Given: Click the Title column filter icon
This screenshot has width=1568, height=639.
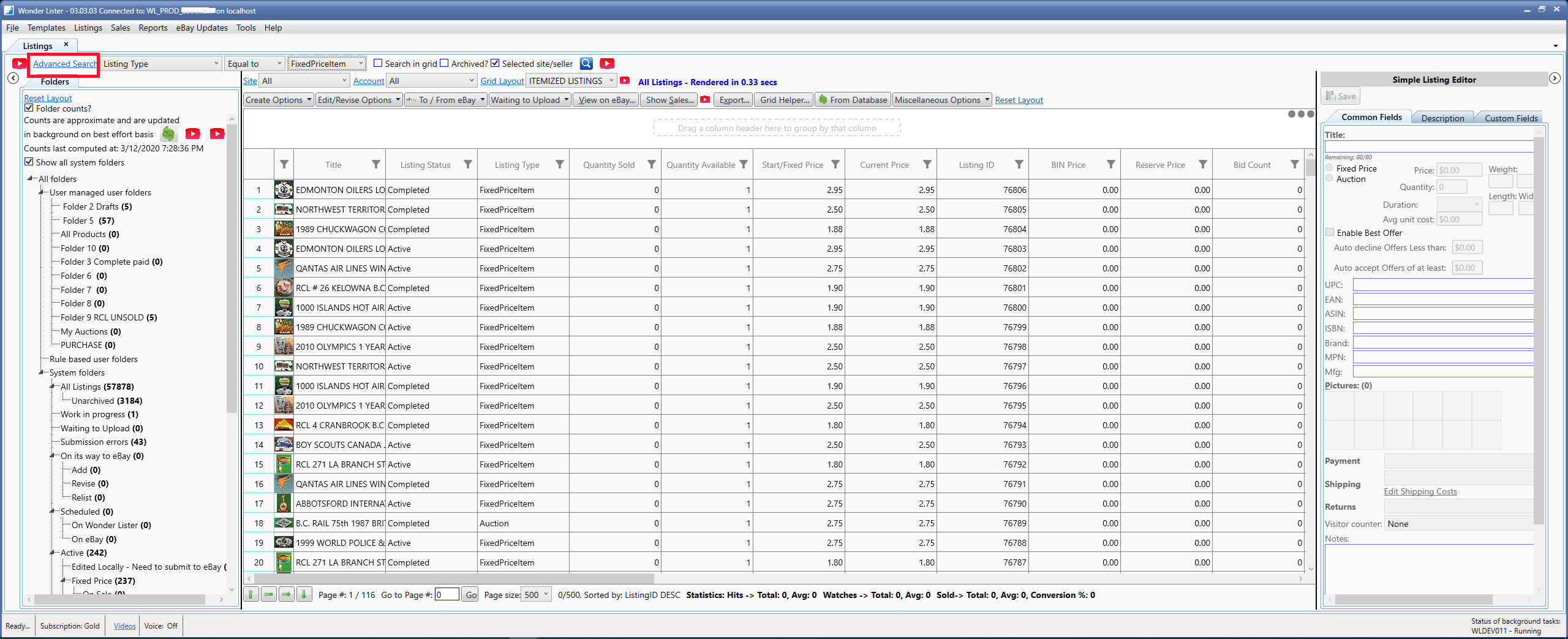Looking at the screenshot, I should coord(376,164).
